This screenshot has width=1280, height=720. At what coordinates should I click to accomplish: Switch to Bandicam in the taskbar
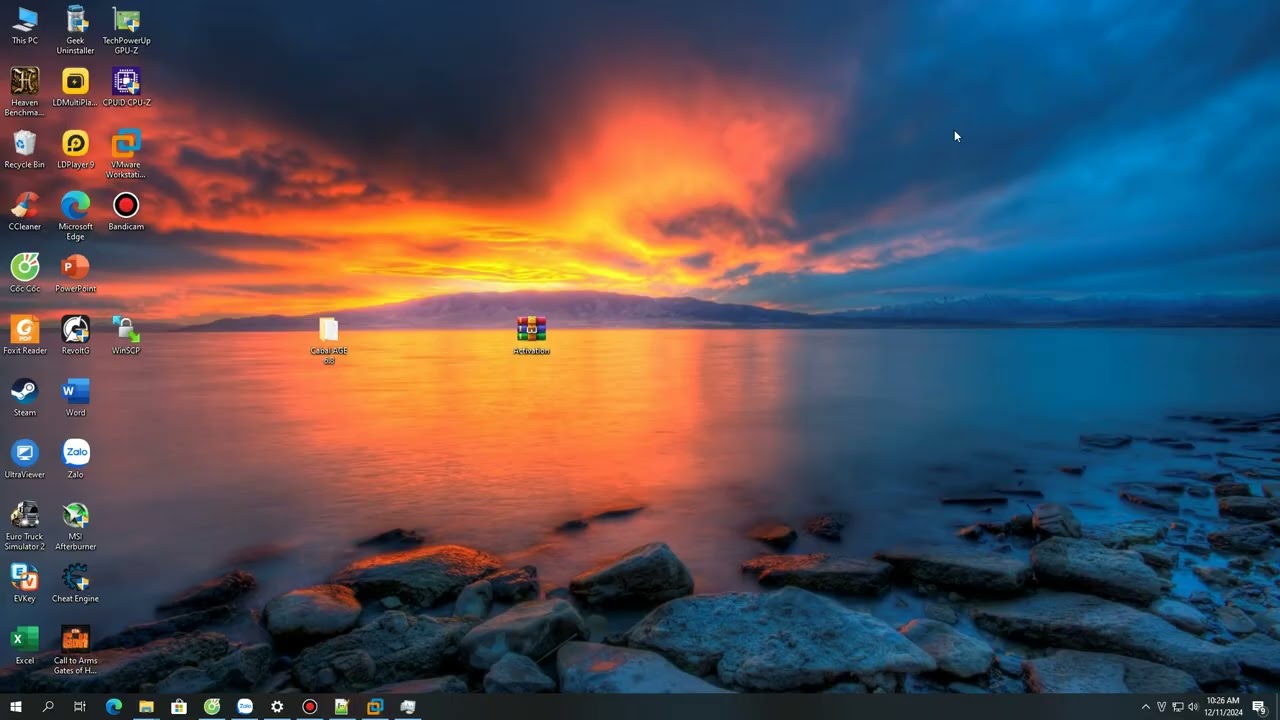click(310, 707)
